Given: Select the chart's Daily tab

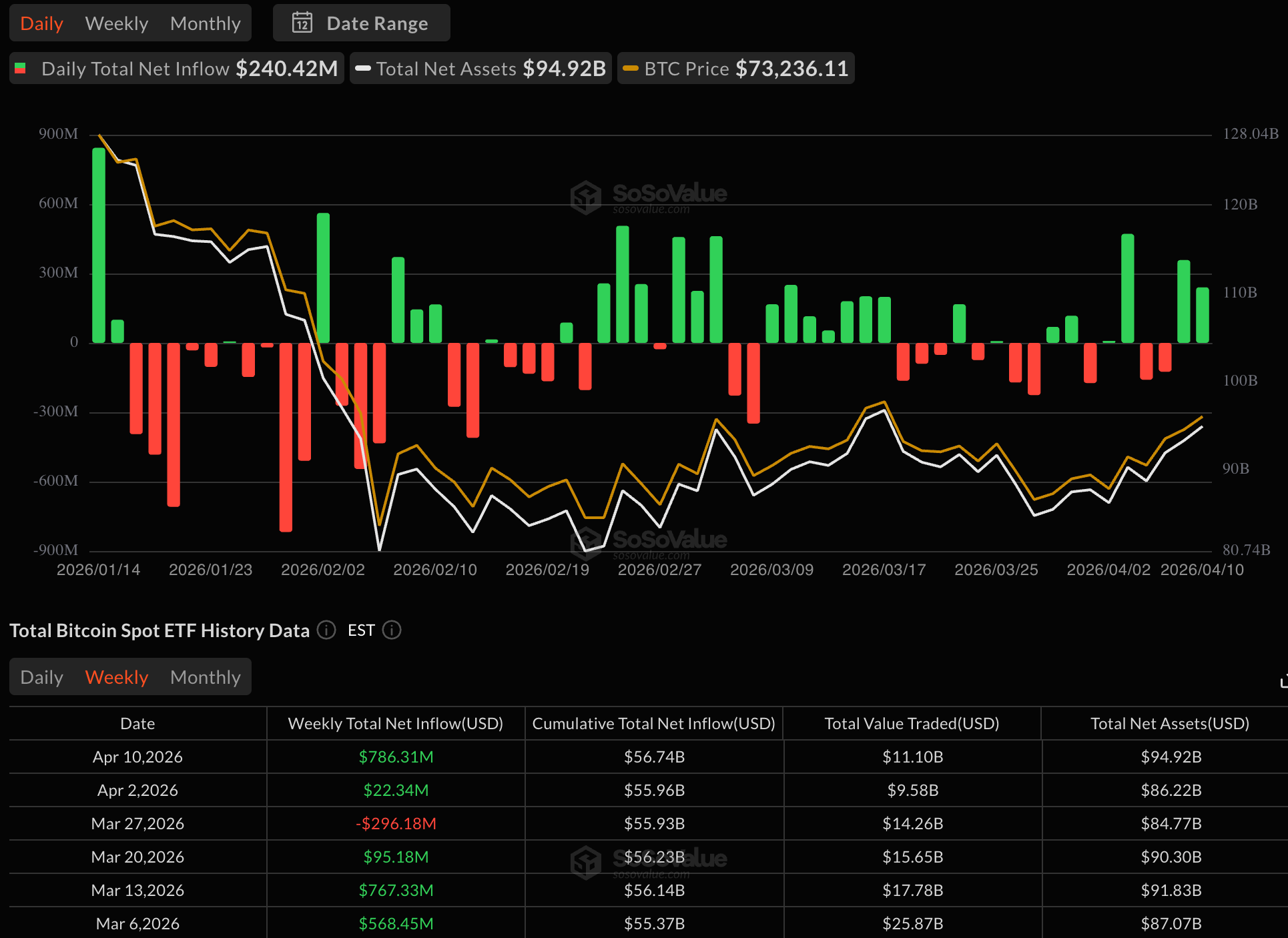Looking at the screenshot, I should [x=41, y=23].
